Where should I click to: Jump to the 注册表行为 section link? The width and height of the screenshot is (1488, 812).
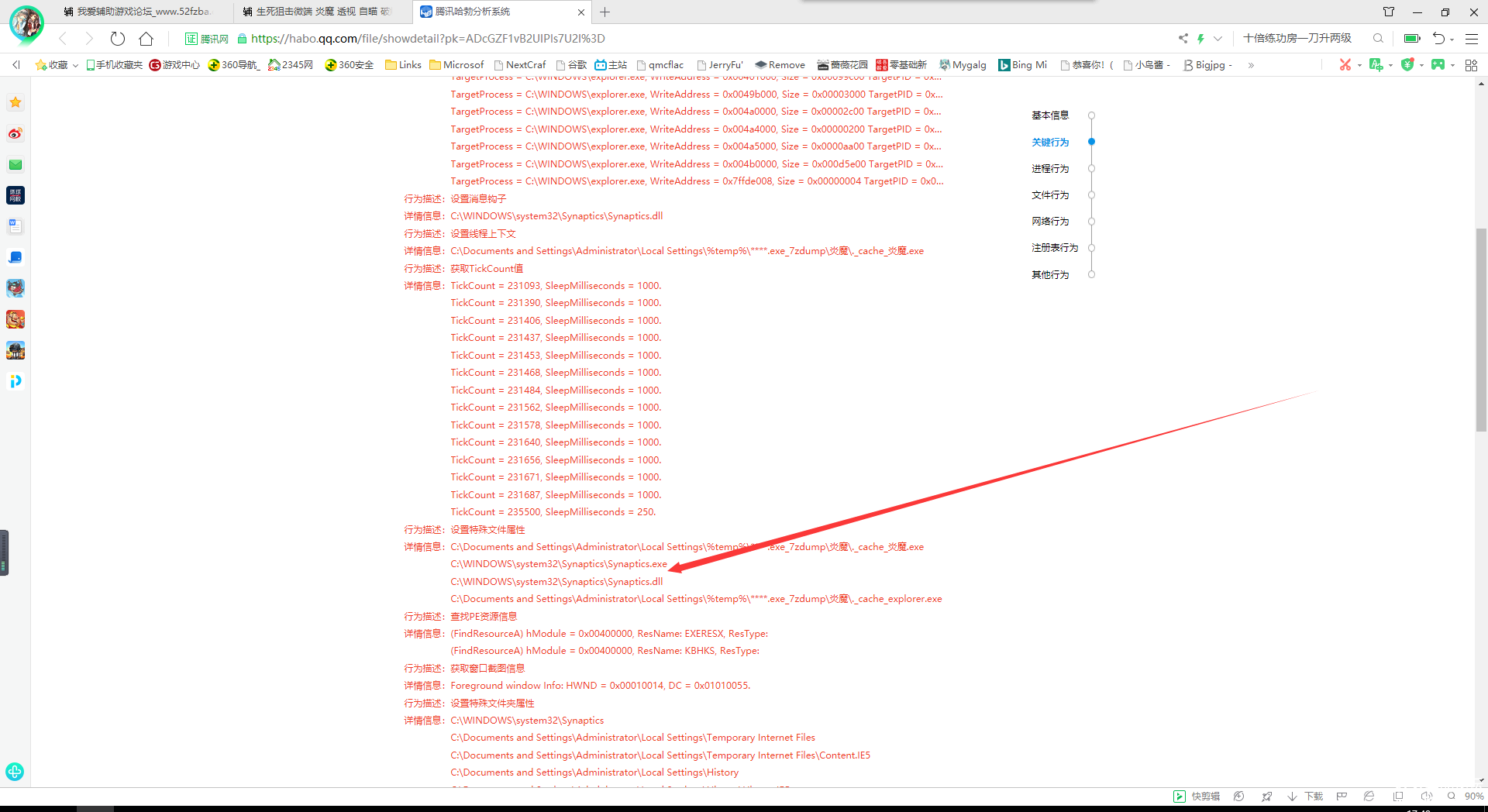pyautogui.click(x=1054, y=248)
